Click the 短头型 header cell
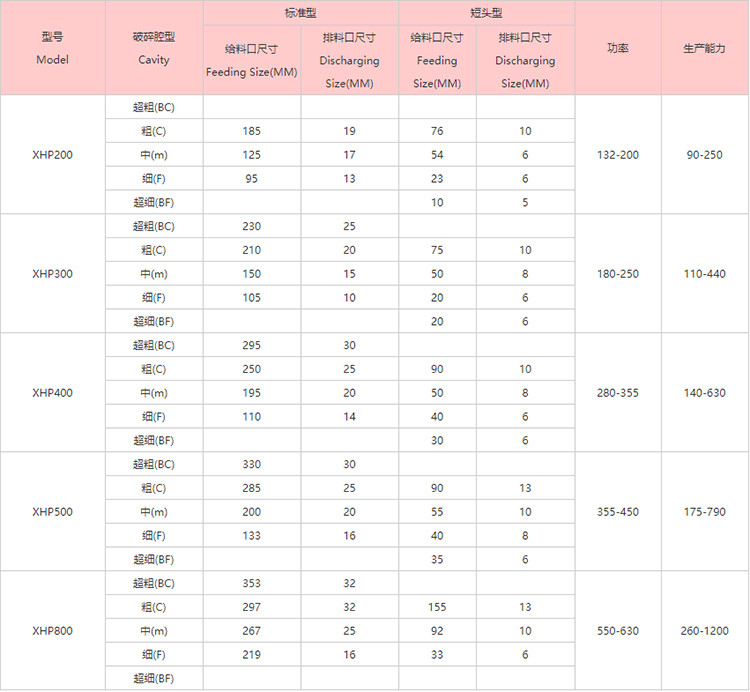This screenshot has height=692, width=750. [486, 12]
